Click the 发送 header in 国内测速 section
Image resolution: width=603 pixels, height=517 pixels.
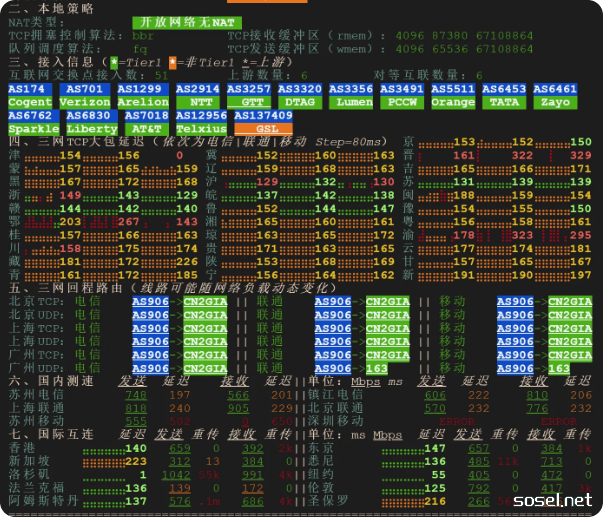point(133,381)
